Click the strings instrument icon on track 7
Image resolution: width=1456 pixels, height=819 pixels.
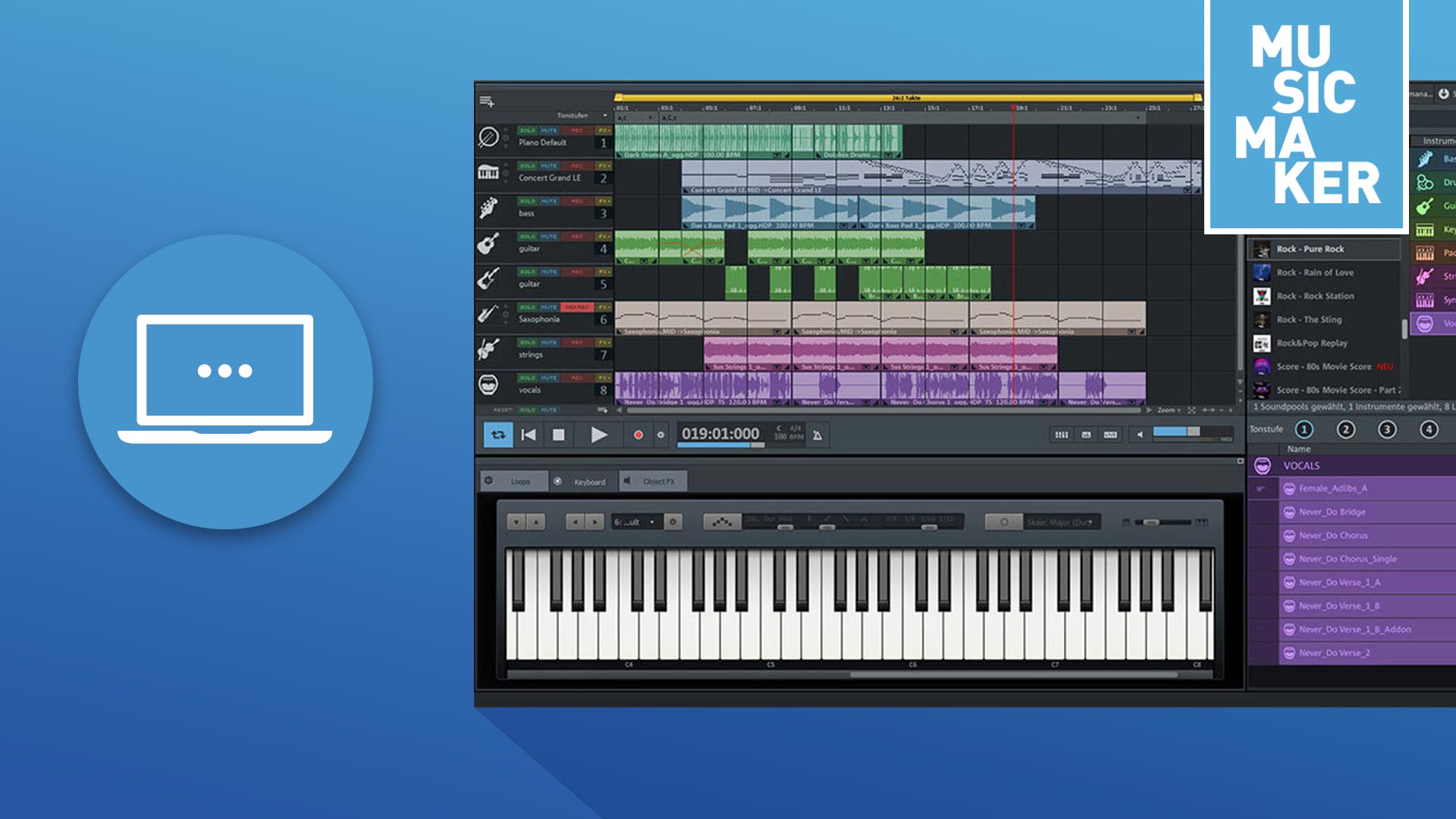[x=488, y=349]
